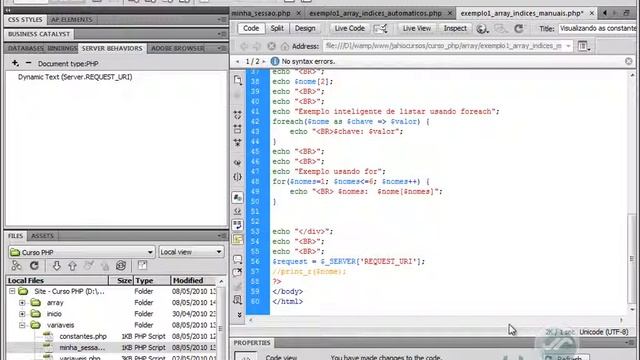Select Server Behaviors tab
Image resolution: width=640 pixels, height=360 pixels.
112,48
